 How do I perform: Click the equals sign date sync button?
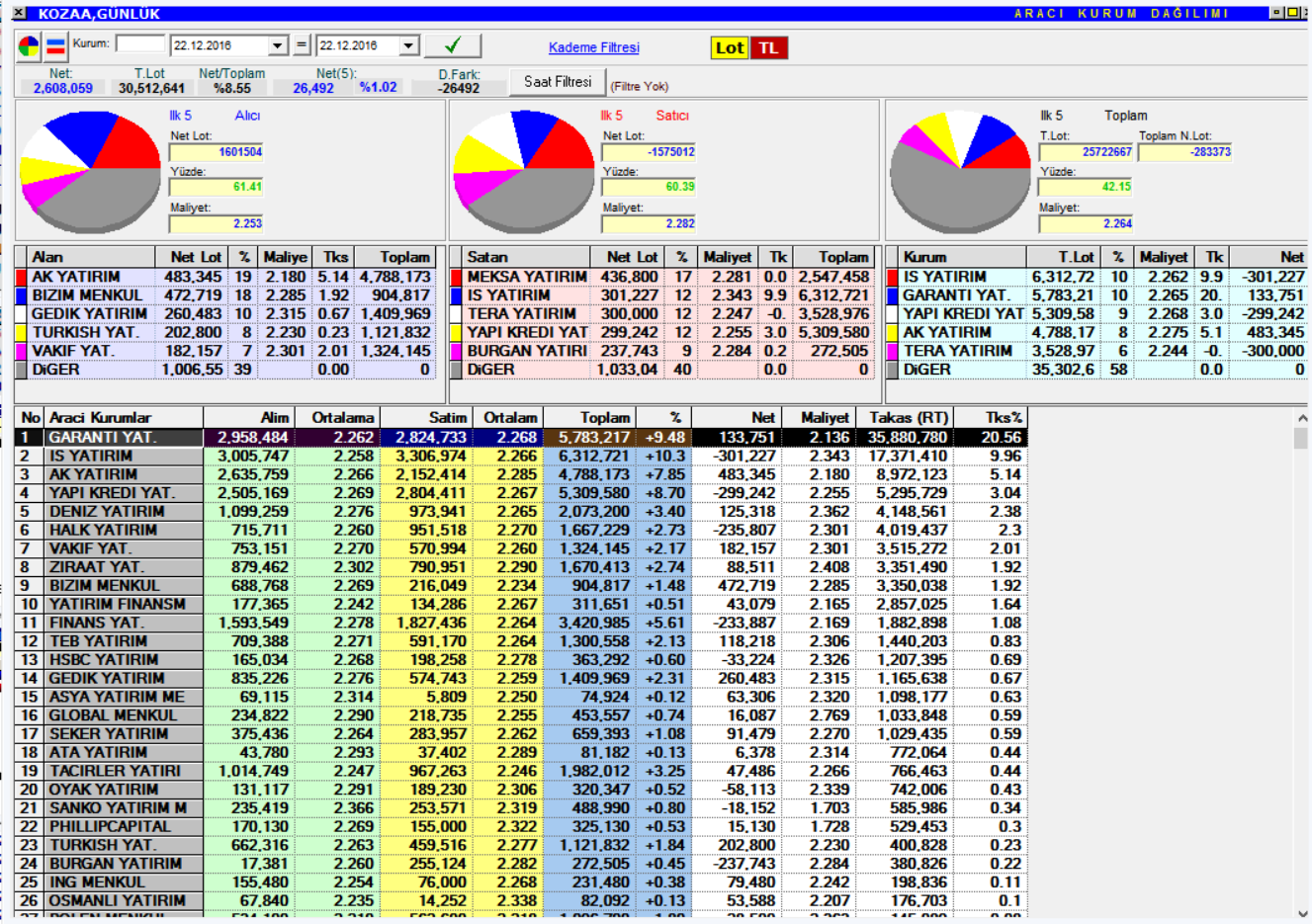point(302,45)
